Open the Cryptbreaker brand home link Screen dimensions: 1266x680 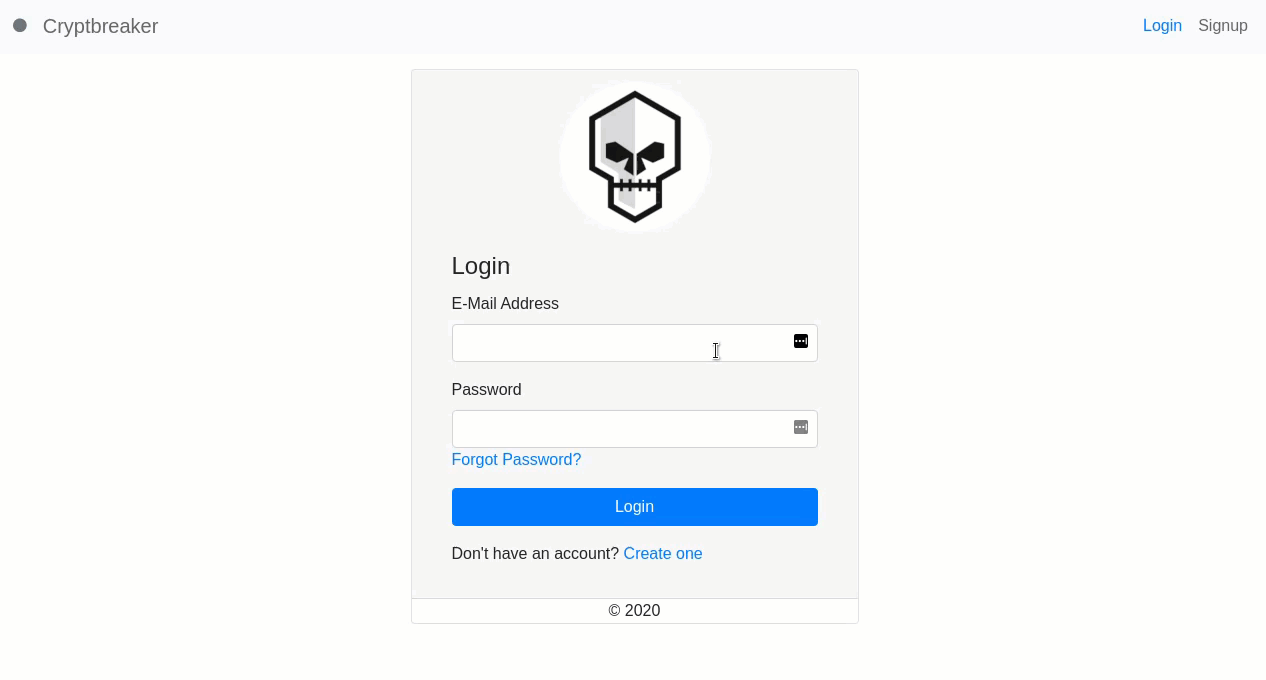(100, 26)
